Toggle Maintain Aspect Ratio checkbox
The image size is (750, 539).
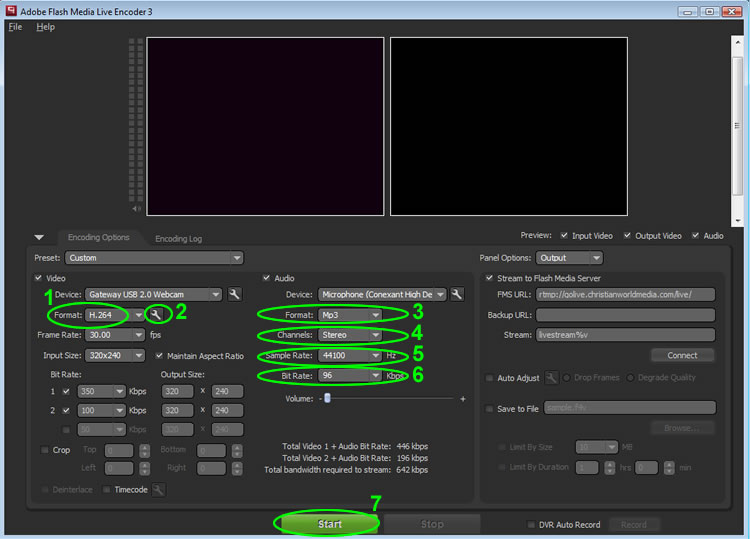159,356
